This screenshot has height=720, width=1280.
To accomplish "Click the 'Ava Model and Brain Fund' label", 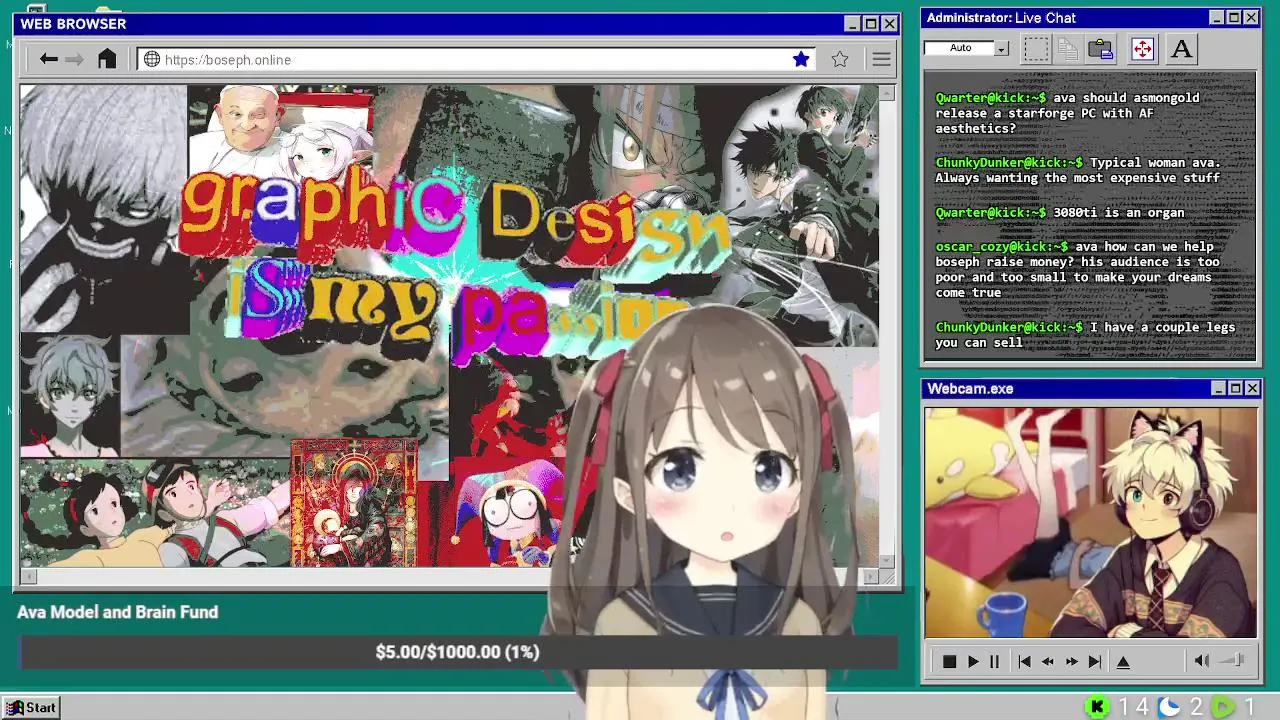I will tap(117, 612).
